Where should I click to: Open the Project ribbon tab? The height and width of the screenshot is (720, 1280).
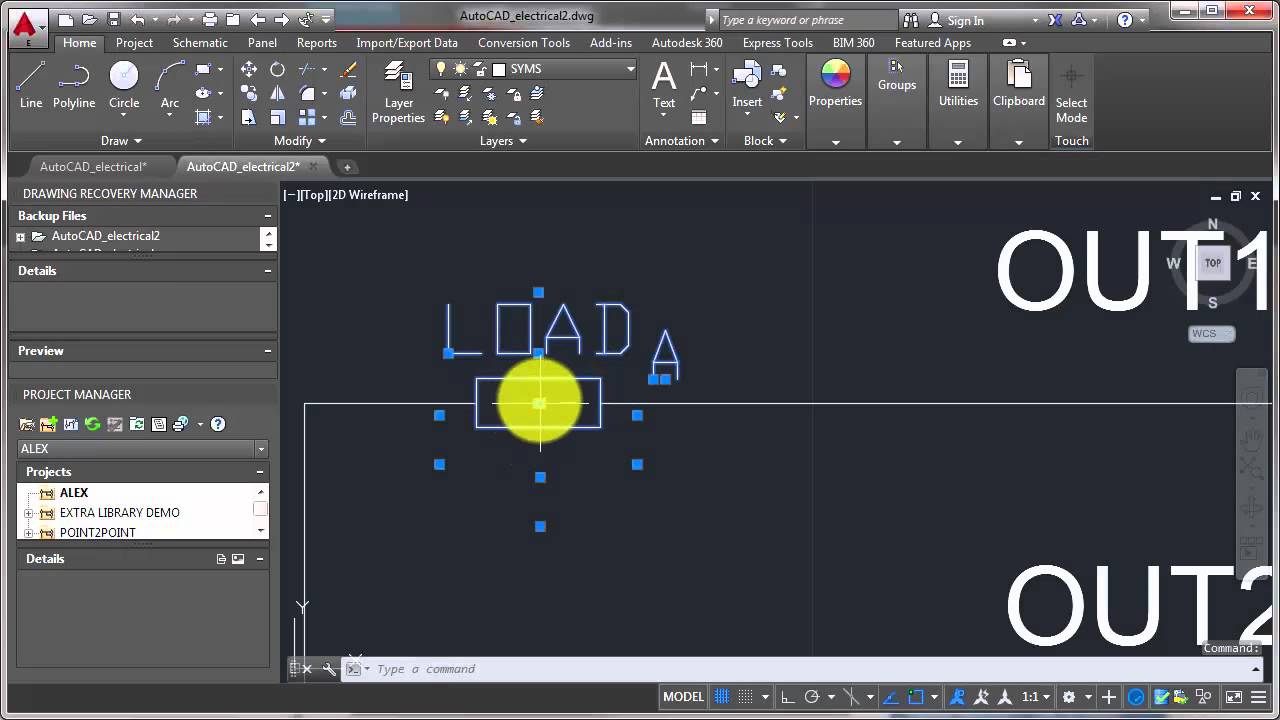(134, 43)
